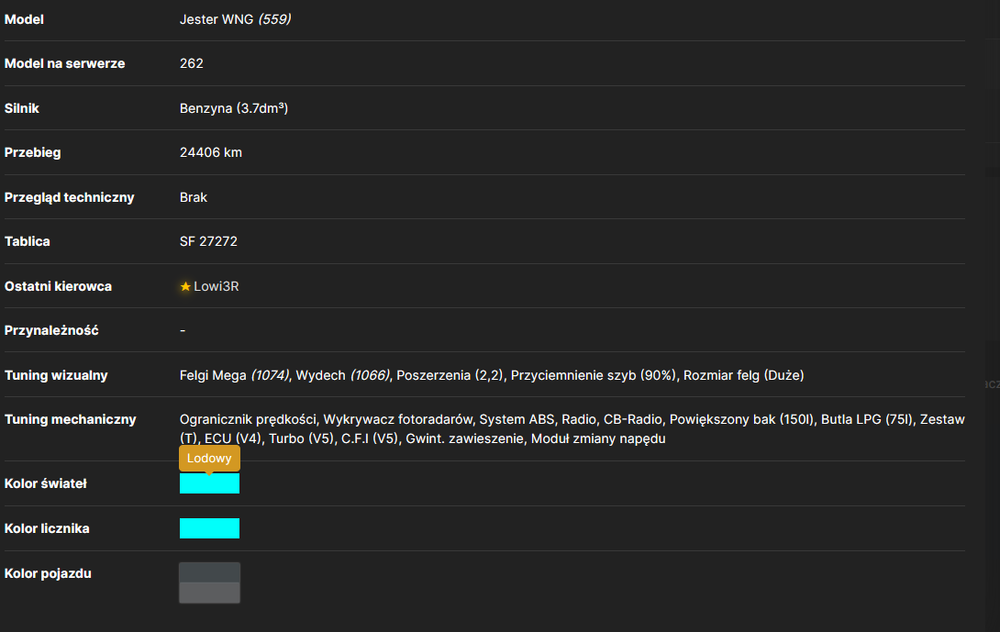Viewport: 1000px width, 632px height.
Task: Click the Lodowy tooltip label
Action: tap(209, 458)
